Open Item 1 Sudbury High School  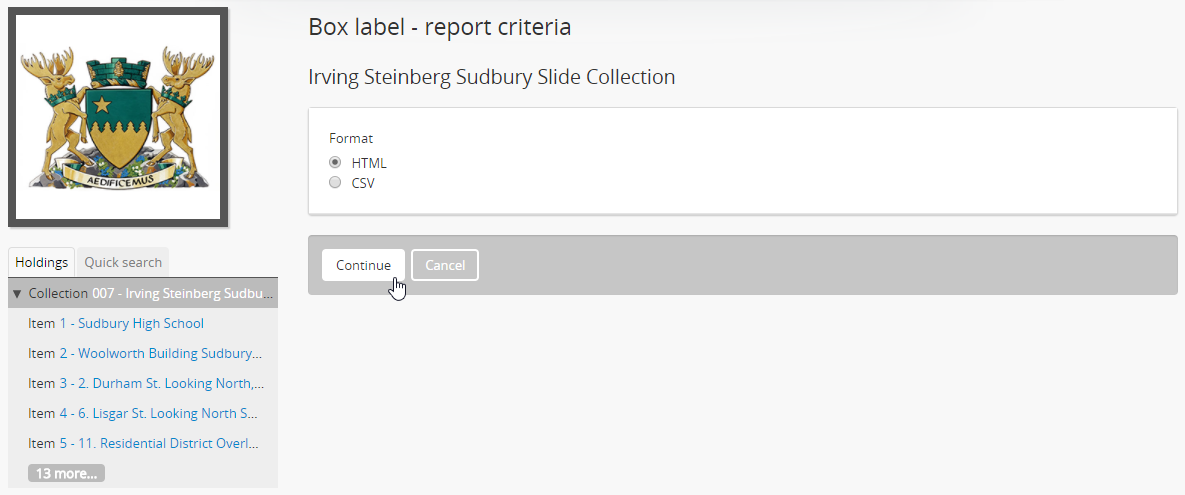pyautogui.click(x=131, y=324)
